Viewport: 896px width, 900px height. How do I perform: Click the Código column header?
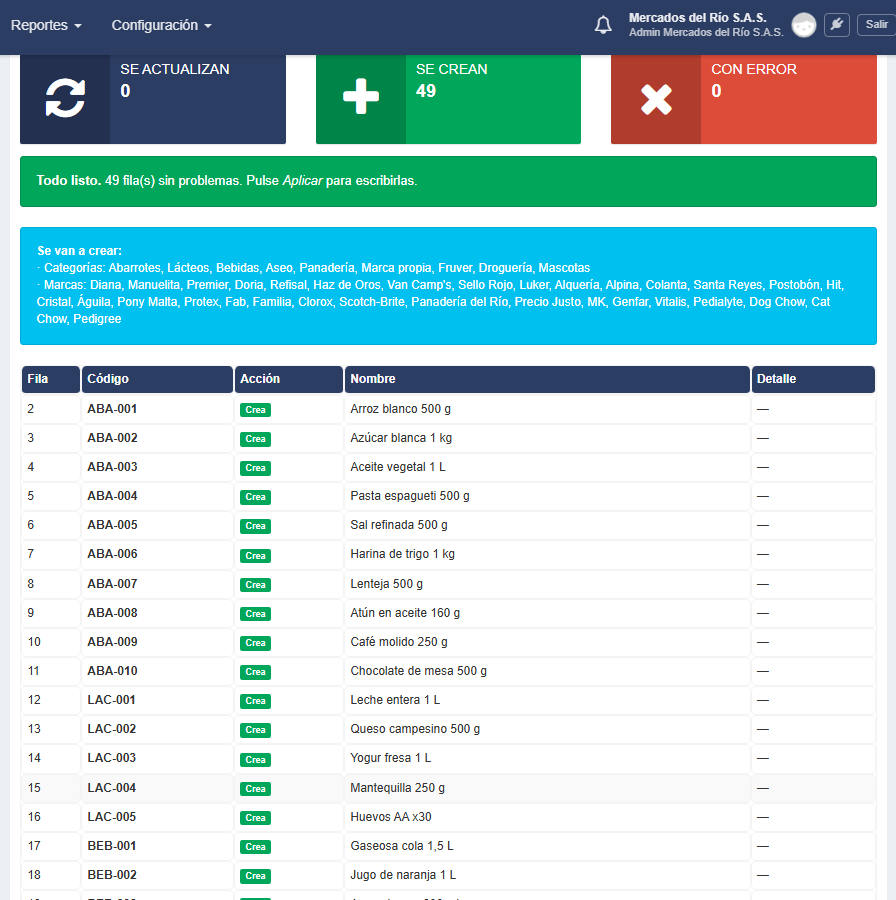click(157, 379)
